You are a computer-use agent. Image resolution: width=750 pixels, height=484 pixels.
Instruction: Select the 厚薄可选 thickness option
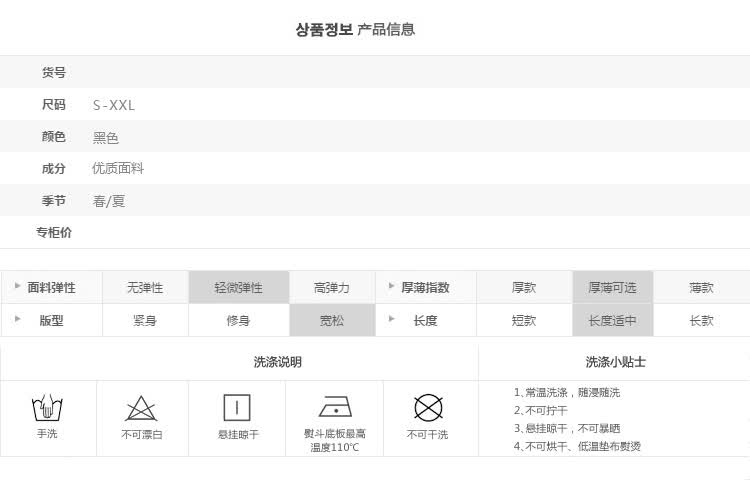coord(612,288)
